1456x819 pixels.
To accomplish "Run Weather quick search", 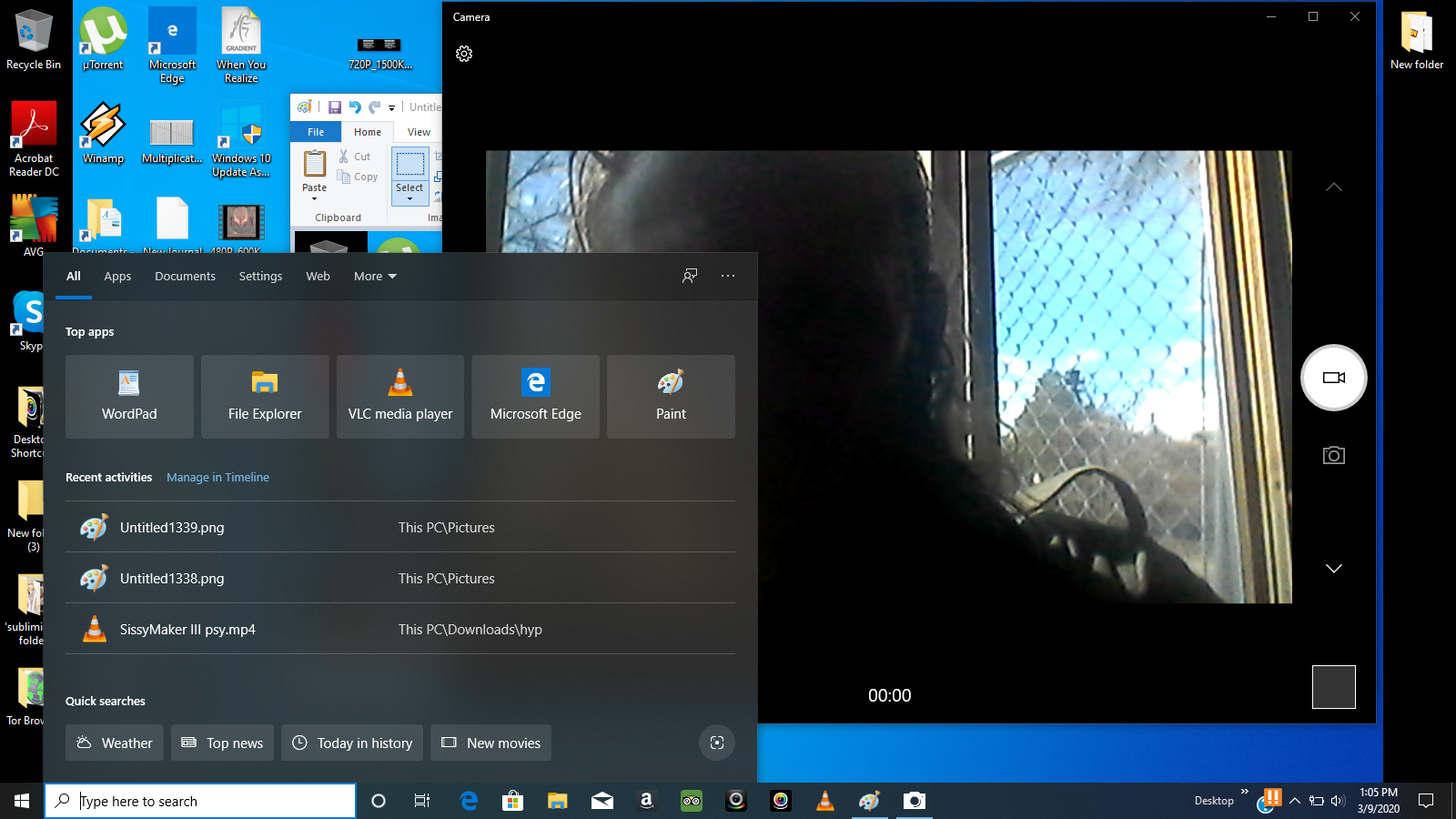I will pos(115,743).
